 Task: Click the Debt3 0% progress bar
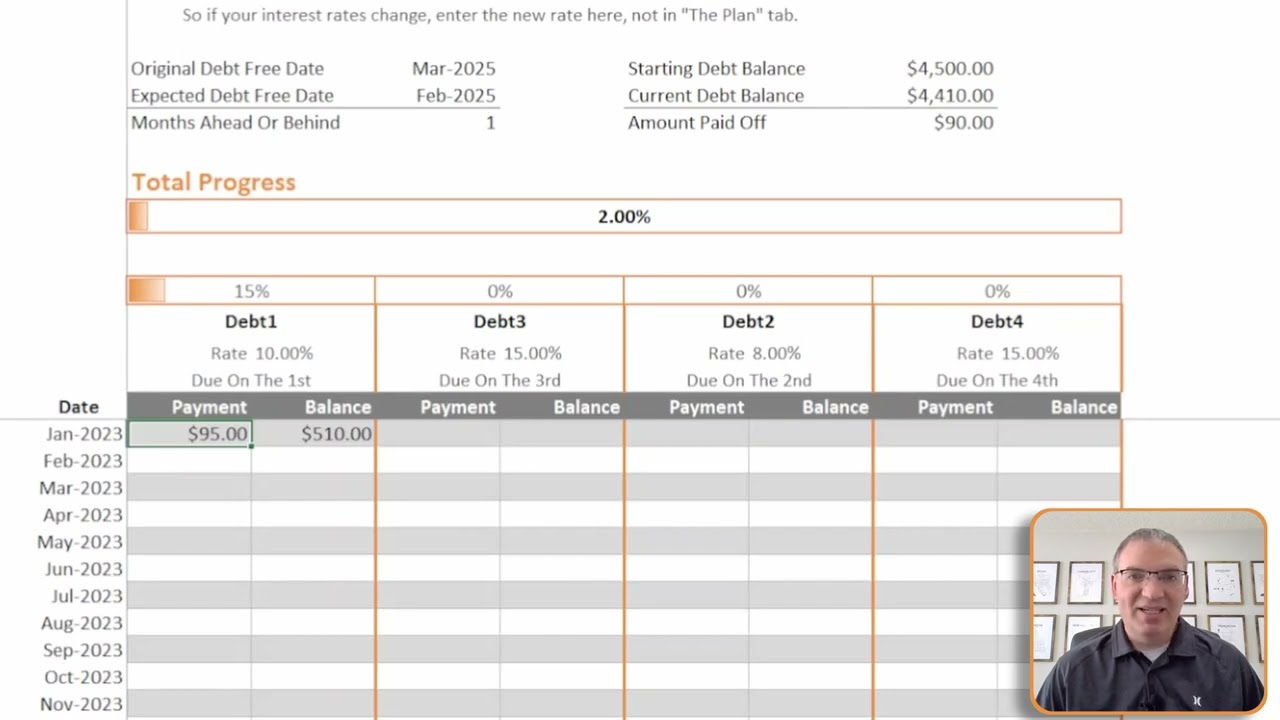tap(499, 291)
